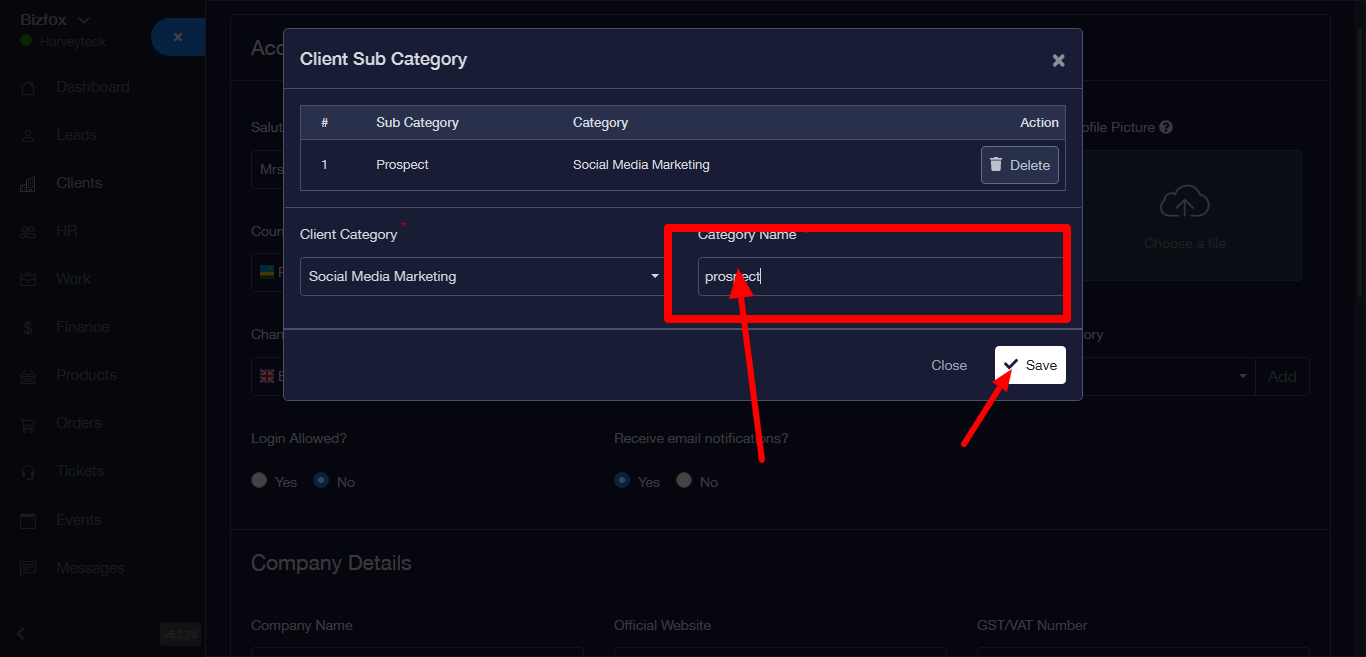Click the Tickets headset icon
This screenshot has width=1366, height=657.
point(29,472)
